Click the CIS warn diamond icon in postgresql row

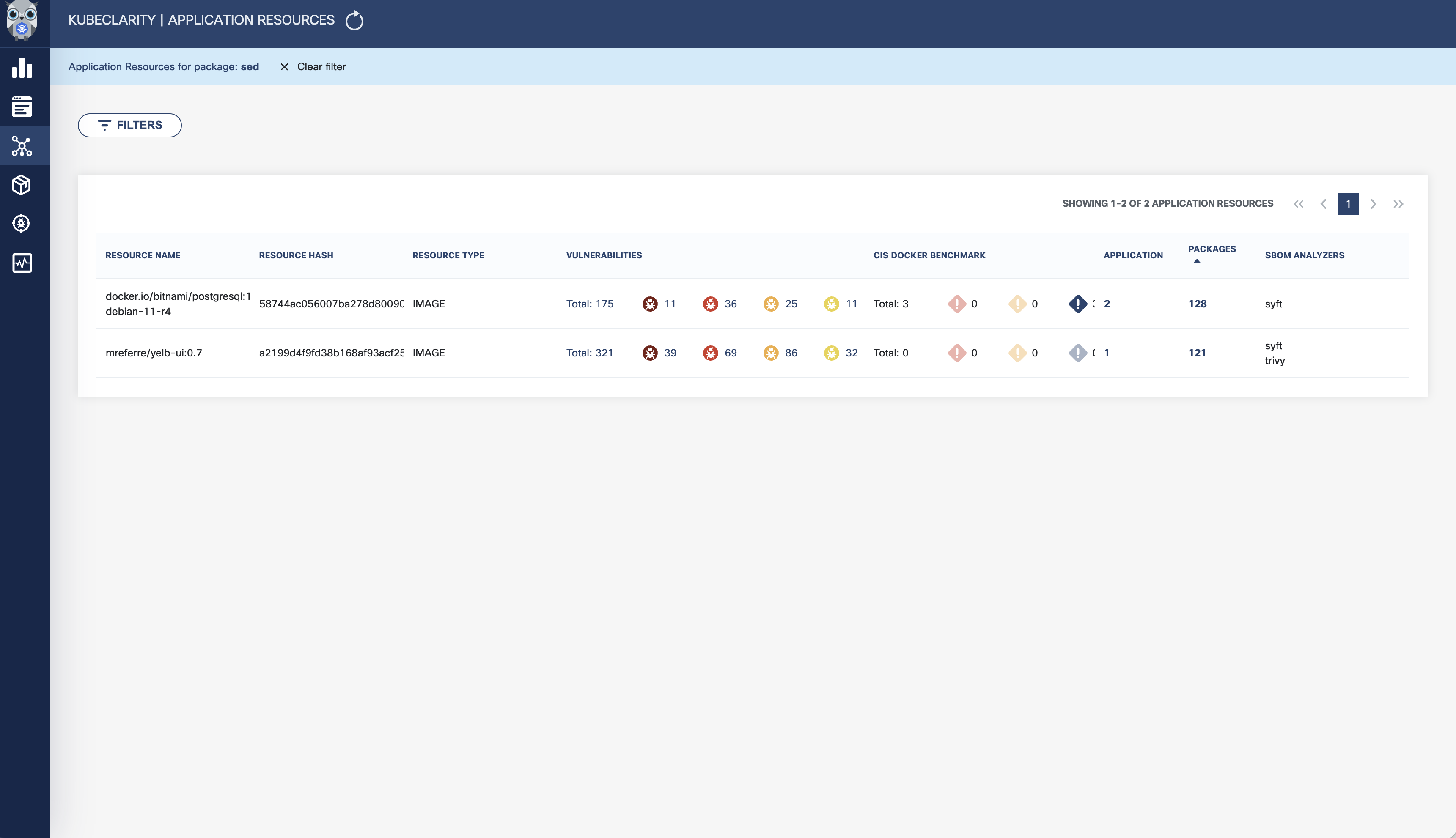[1017, 304]
